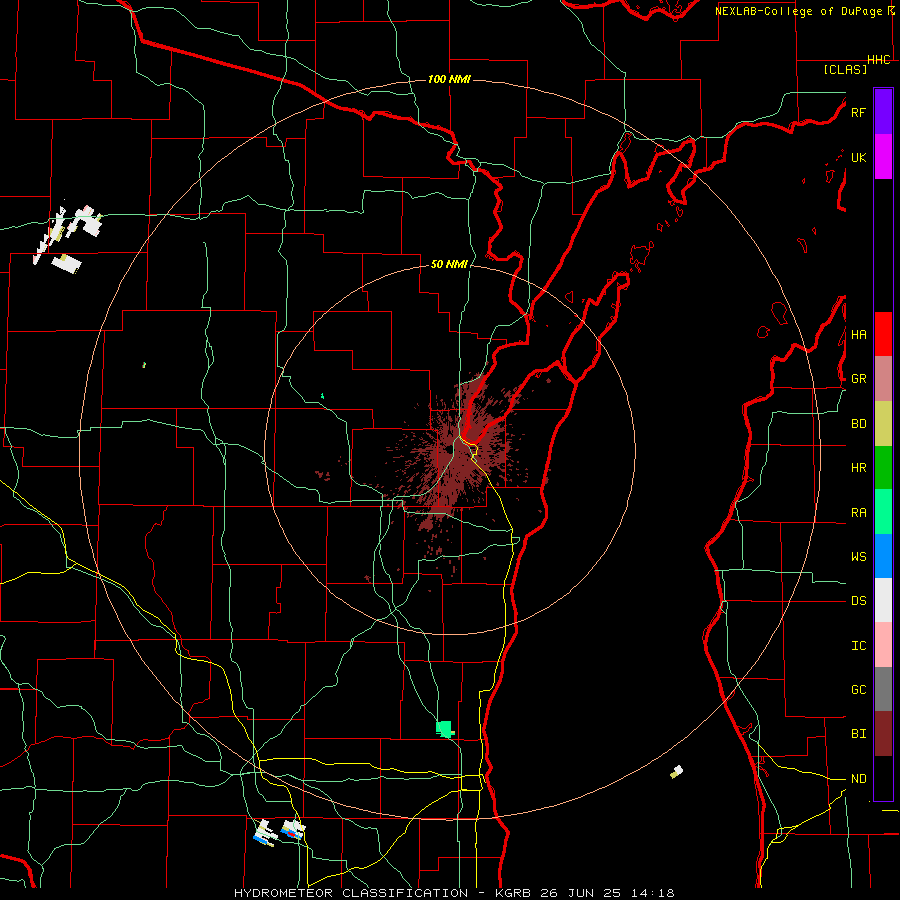
Task: Click the NEXLAB-College of DuPage text
Action: click(x=798, y=11)
